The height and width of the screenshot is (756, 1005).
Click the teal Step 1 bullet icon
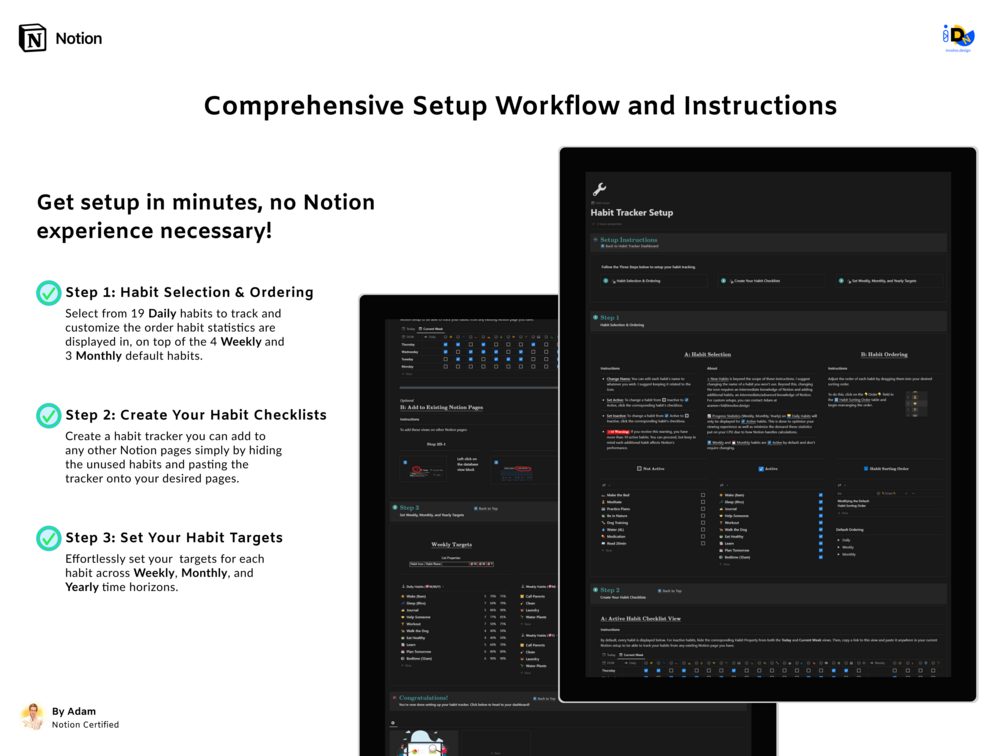click(595, 317)
